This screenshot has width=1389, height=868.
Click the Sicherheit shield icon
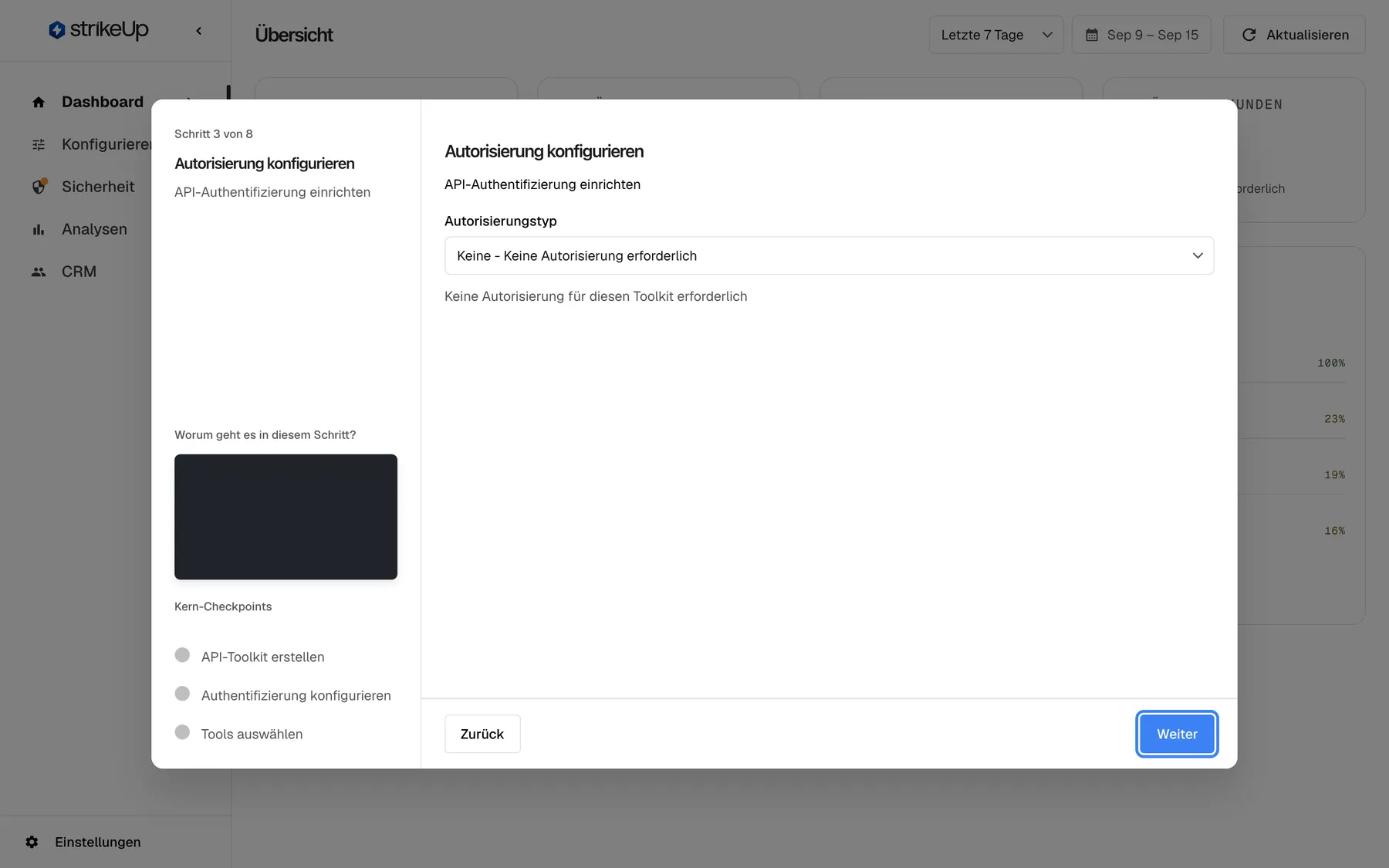(39, 187)
